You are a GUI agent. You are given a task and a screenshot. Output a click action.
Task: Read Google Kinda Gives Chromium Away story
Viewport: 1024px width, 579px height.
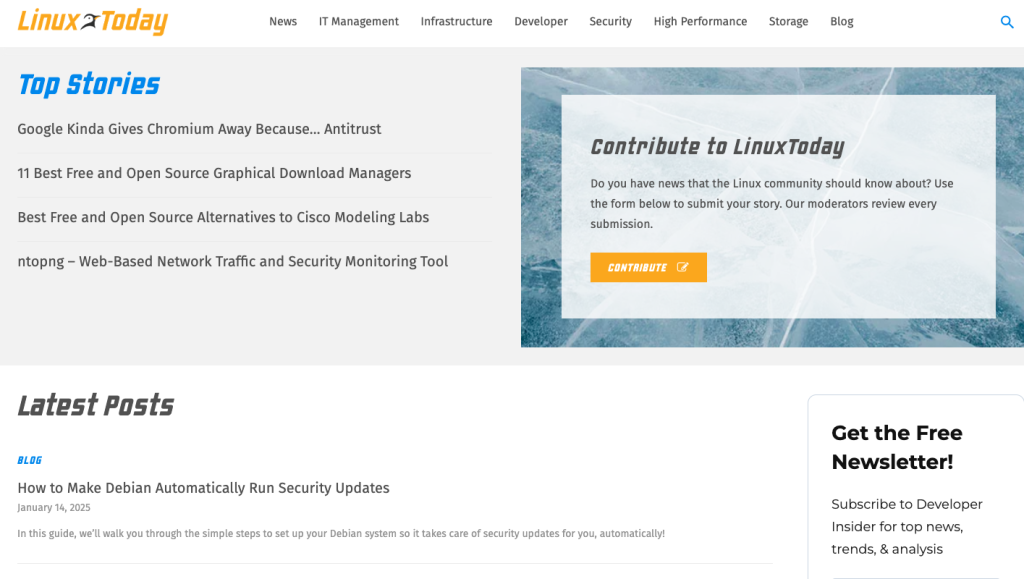(199, 129)
